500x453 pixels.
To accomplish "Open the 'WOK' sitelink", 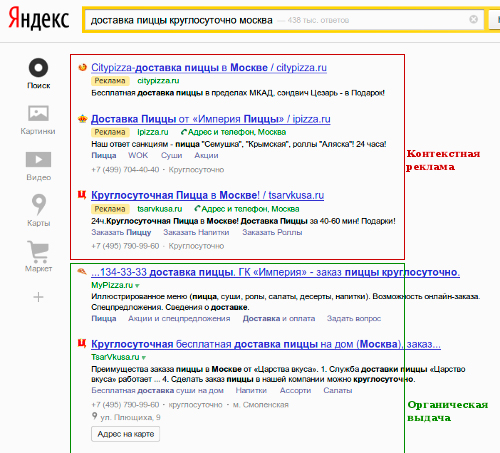I will [138, 156].
